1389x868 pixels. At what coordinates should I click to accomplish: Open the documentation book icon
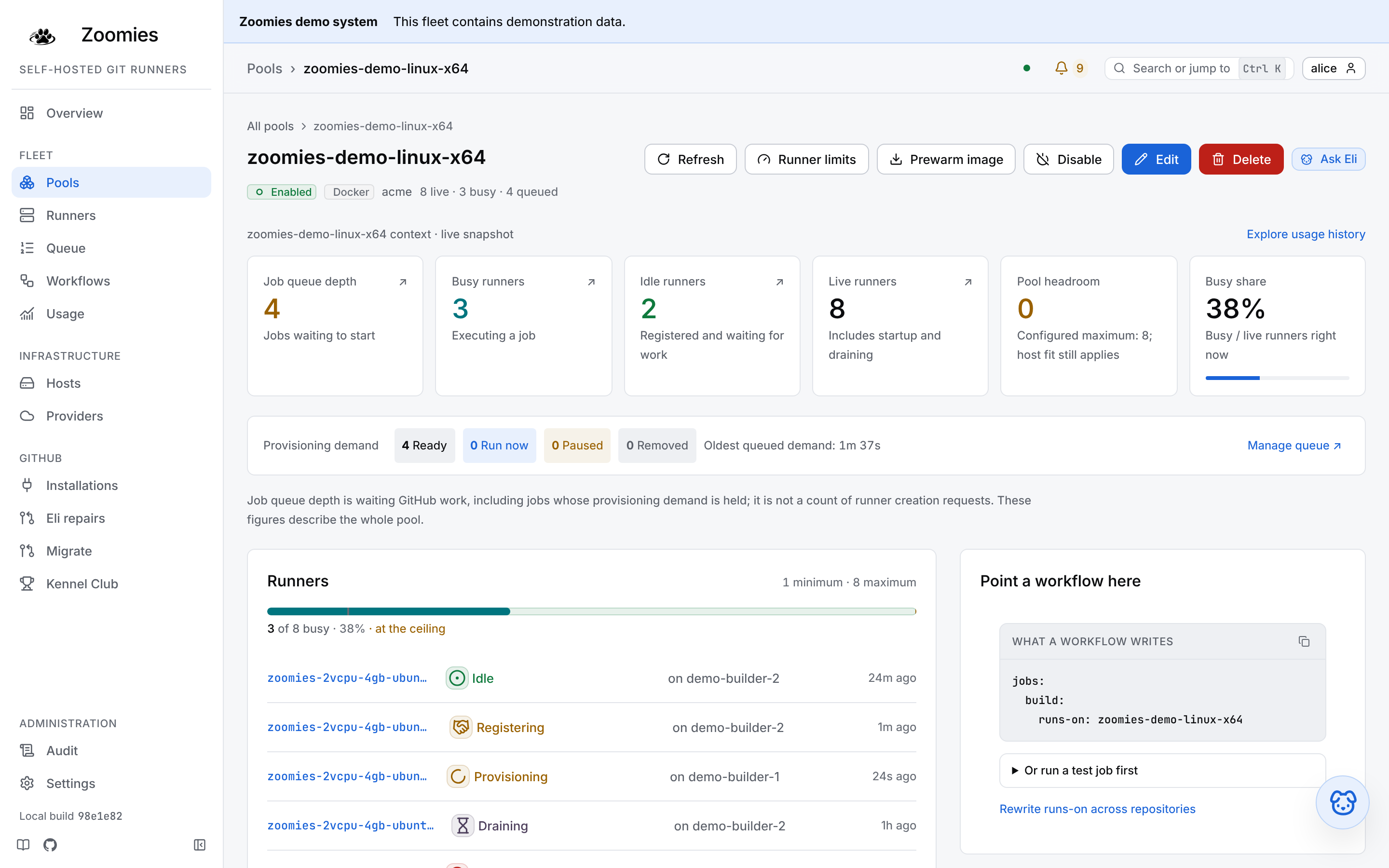pyautogui.click(x=23, y=844)
